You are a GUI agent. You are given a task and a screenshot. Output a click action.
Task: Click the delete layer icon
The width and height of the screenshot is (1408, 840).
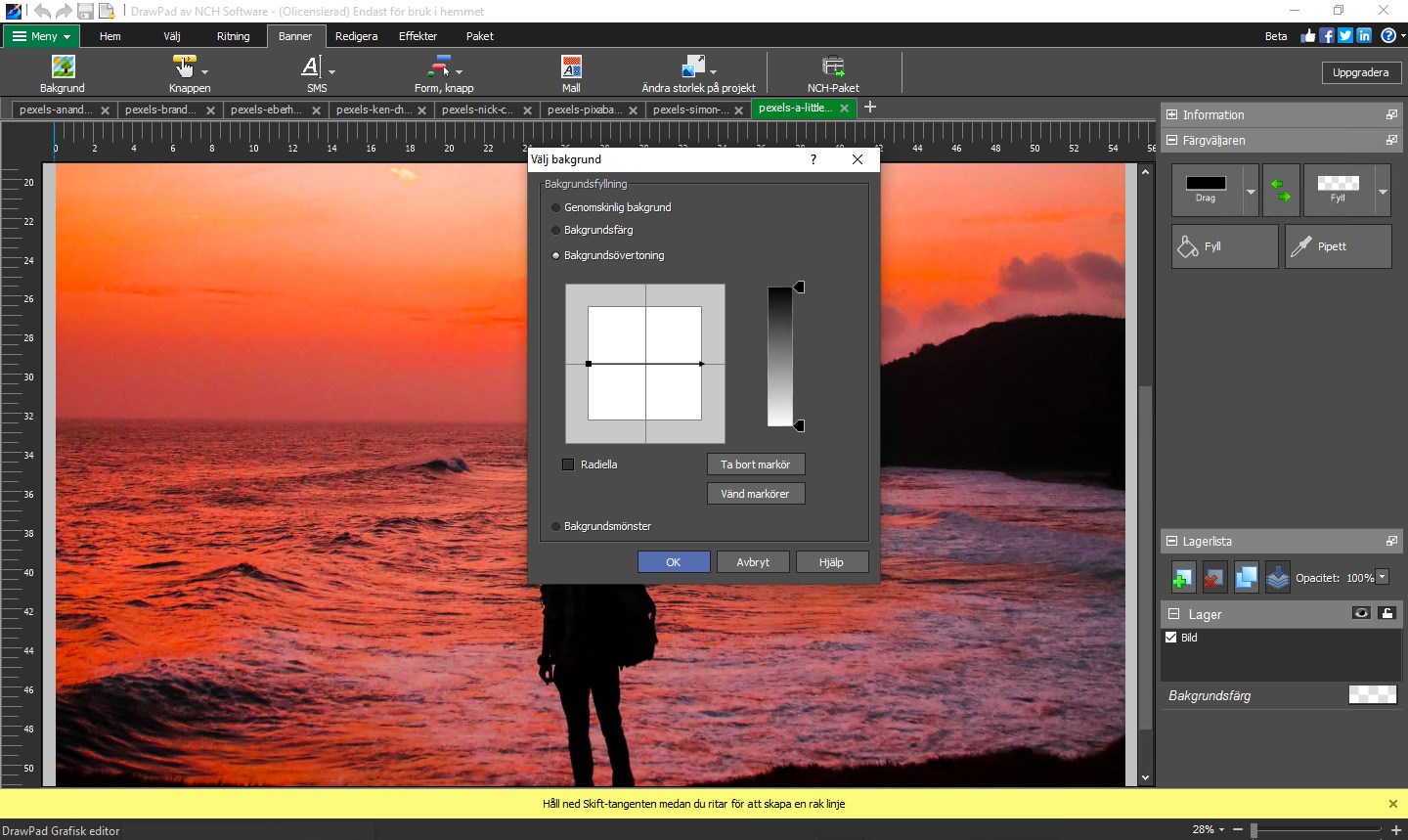[x=1214, y=578]
